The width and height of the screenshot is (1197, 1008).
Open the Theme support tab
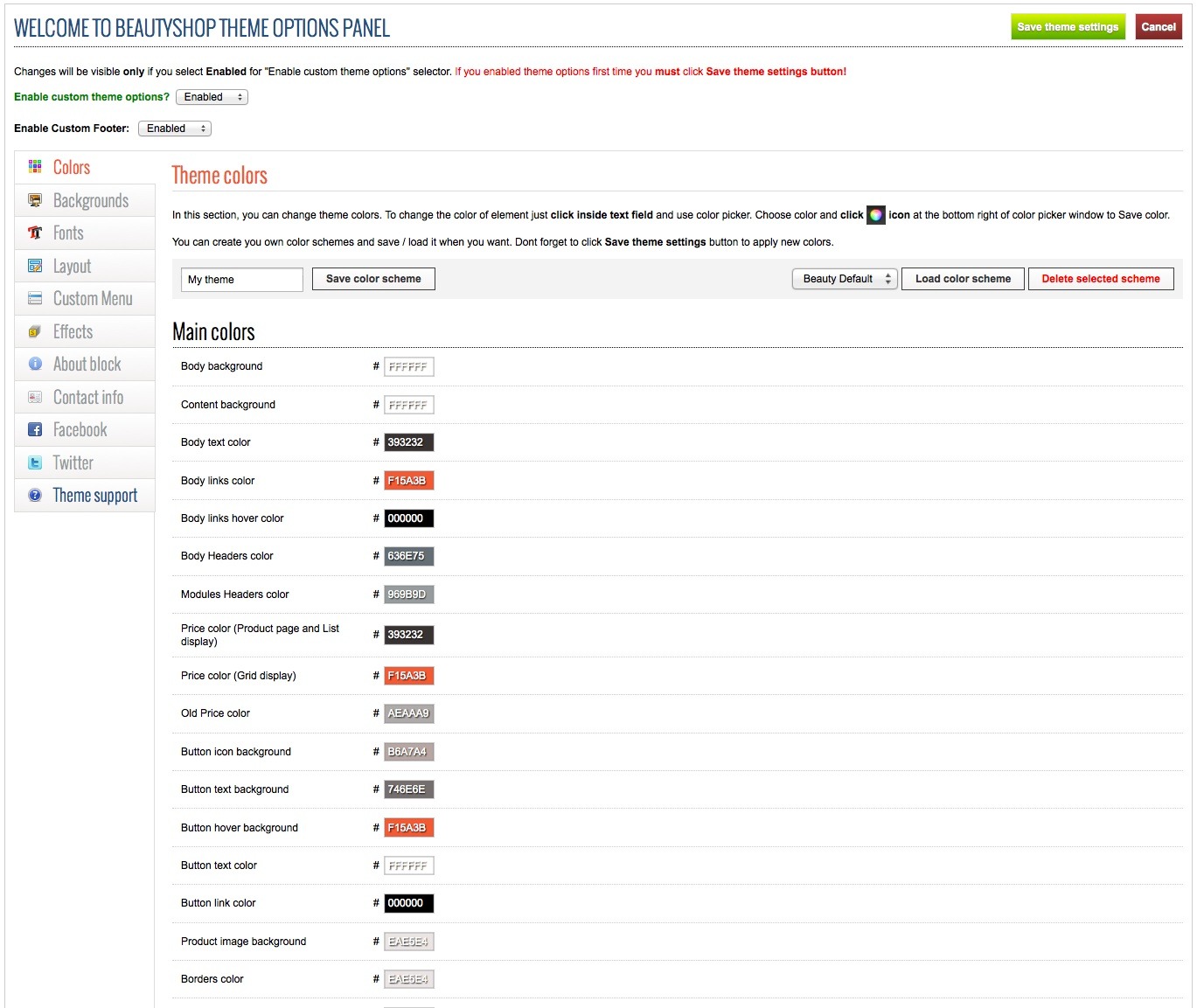85,495
